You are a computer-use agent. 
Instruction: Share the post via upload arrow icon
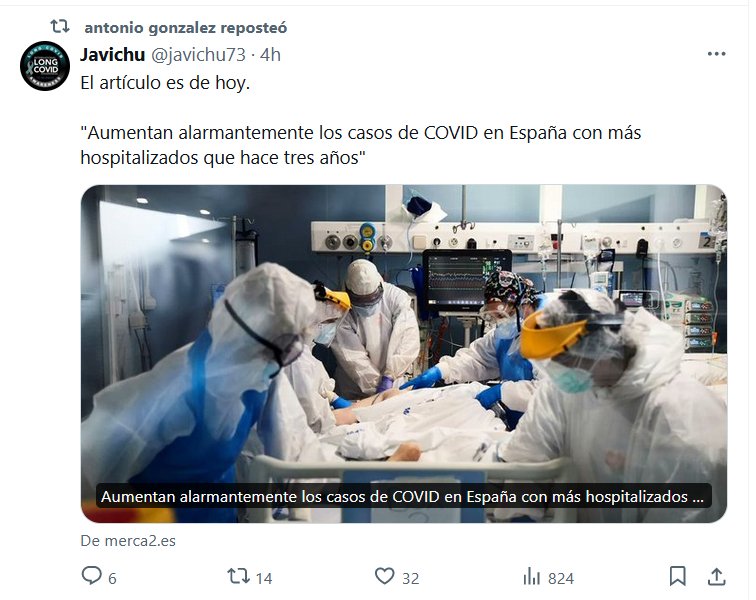tap(716, 576)
